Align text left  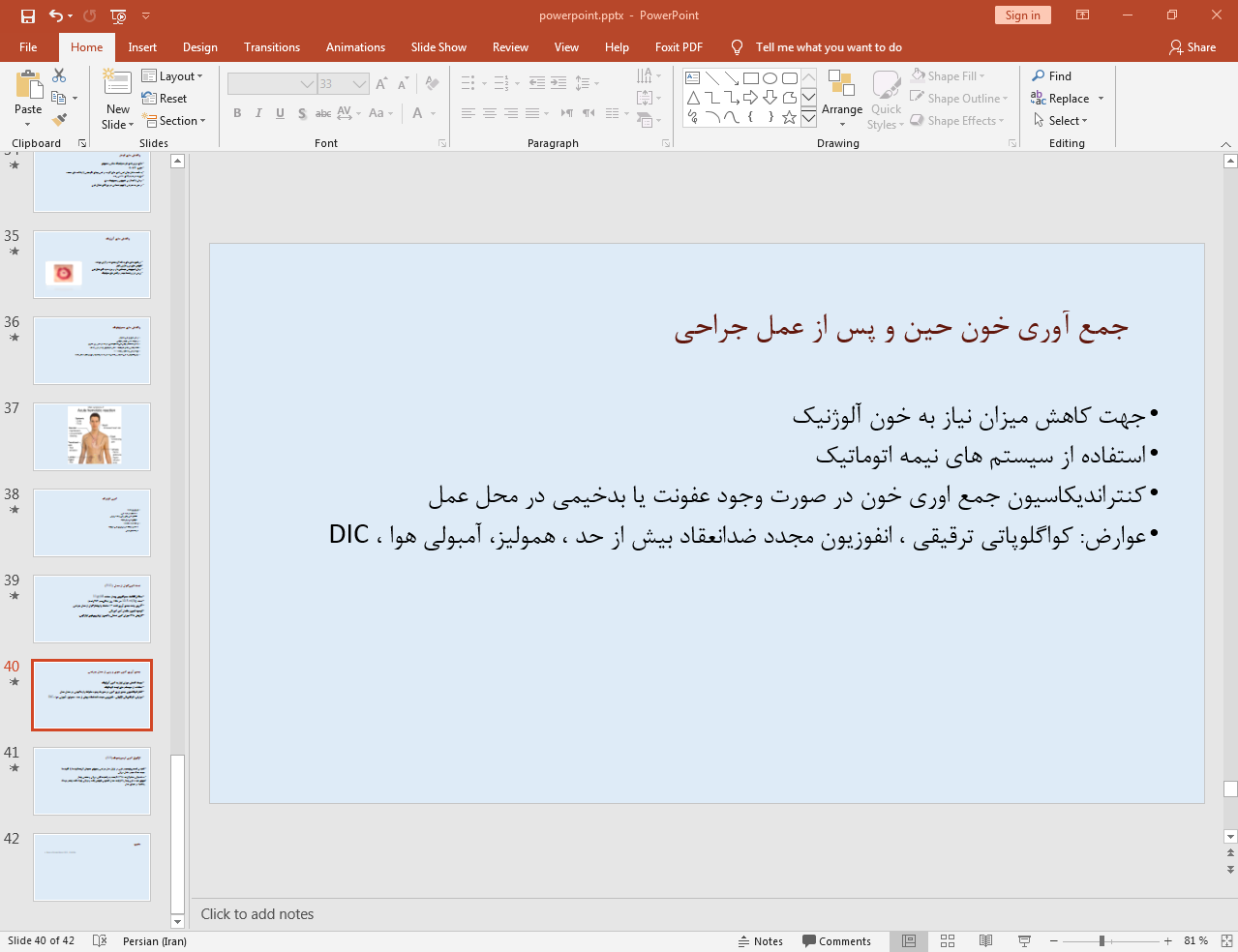(x=468, y=113)
